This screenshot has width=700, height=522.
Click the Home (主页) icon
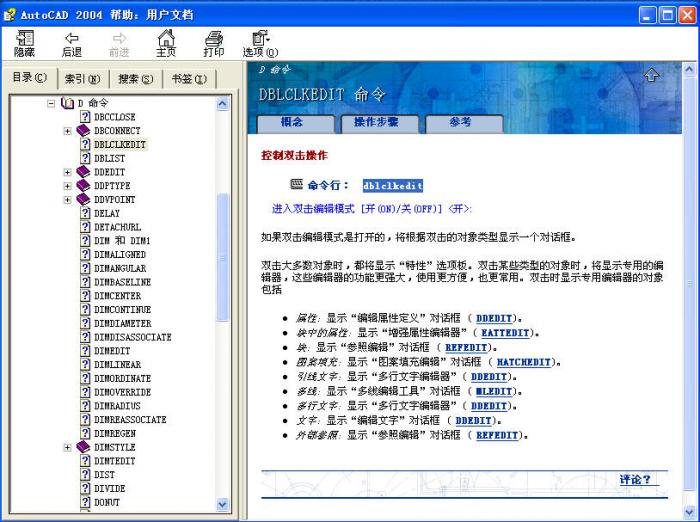click(166, 38)
